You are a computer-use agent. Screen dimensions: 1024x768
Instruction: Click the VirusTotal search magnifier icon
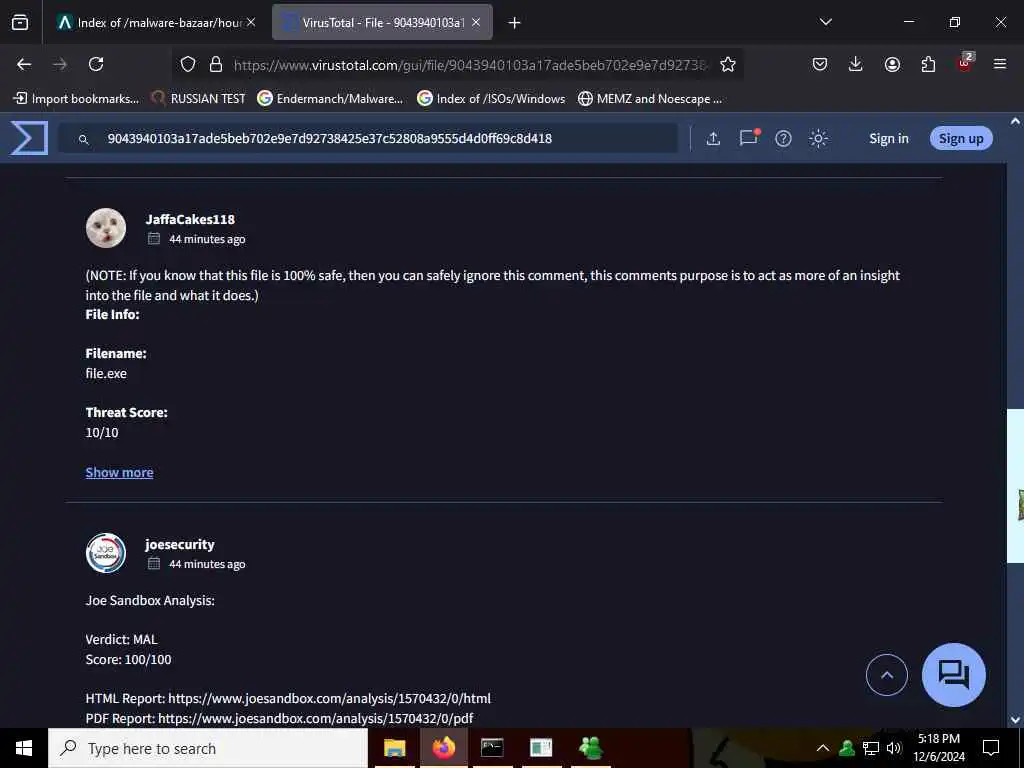[x=83, y=139]
